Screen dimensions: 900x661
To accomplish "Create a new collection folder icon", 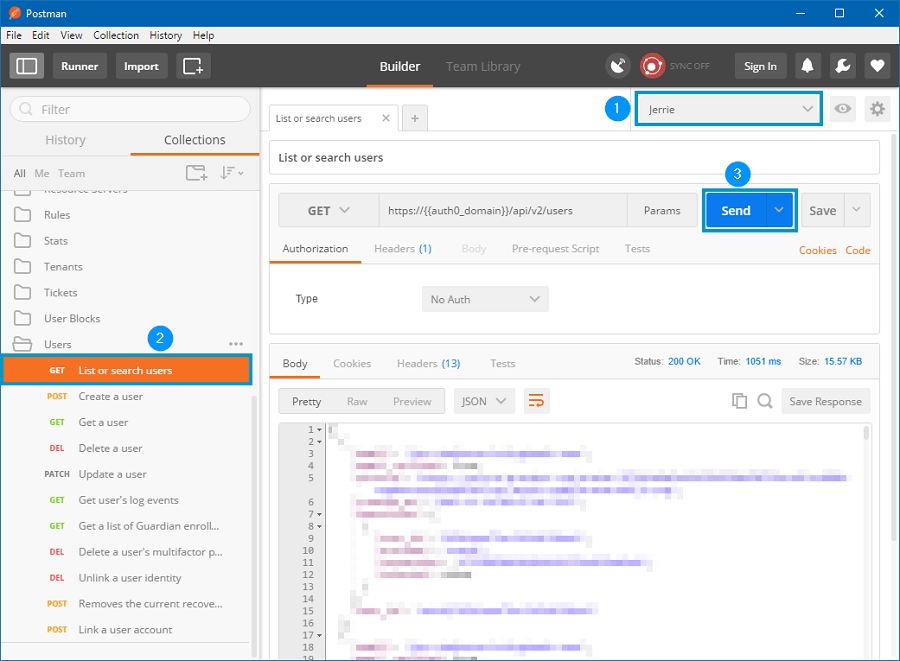I will pyautogui.click(x=196, y=173).
